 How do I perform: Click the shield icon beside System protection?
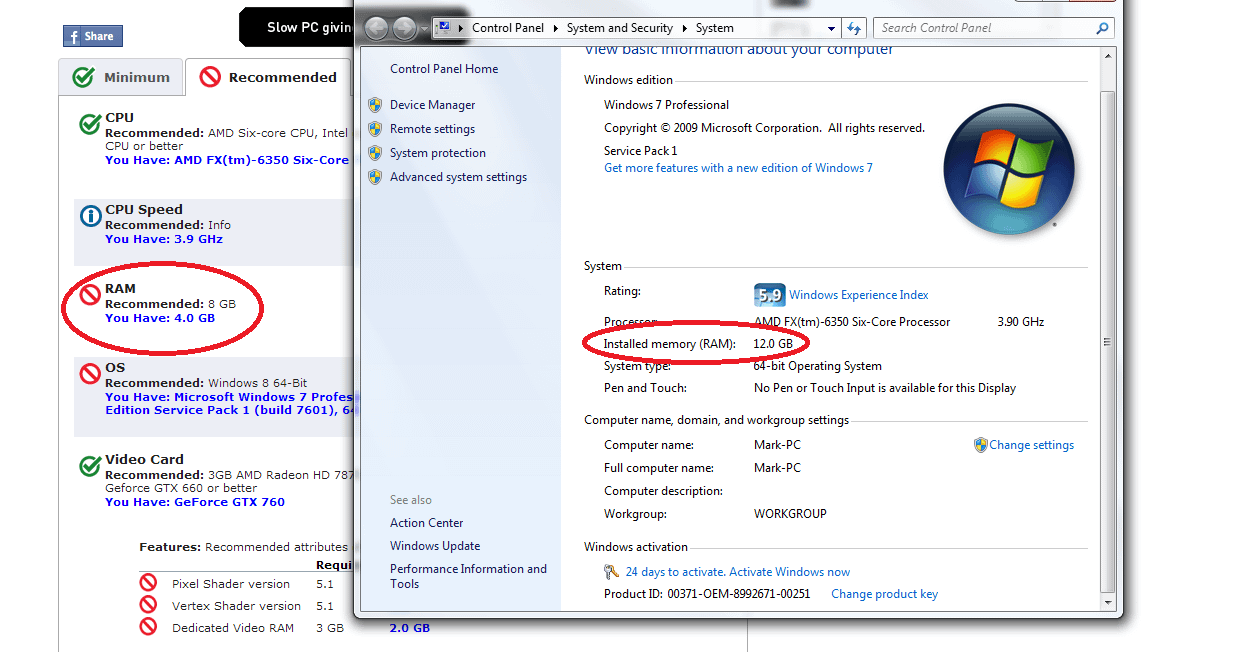click(375, 153)
